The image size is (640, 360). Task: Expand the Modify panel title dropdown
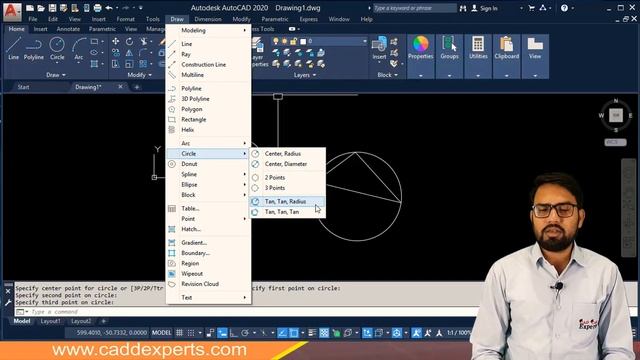[140, 75]
